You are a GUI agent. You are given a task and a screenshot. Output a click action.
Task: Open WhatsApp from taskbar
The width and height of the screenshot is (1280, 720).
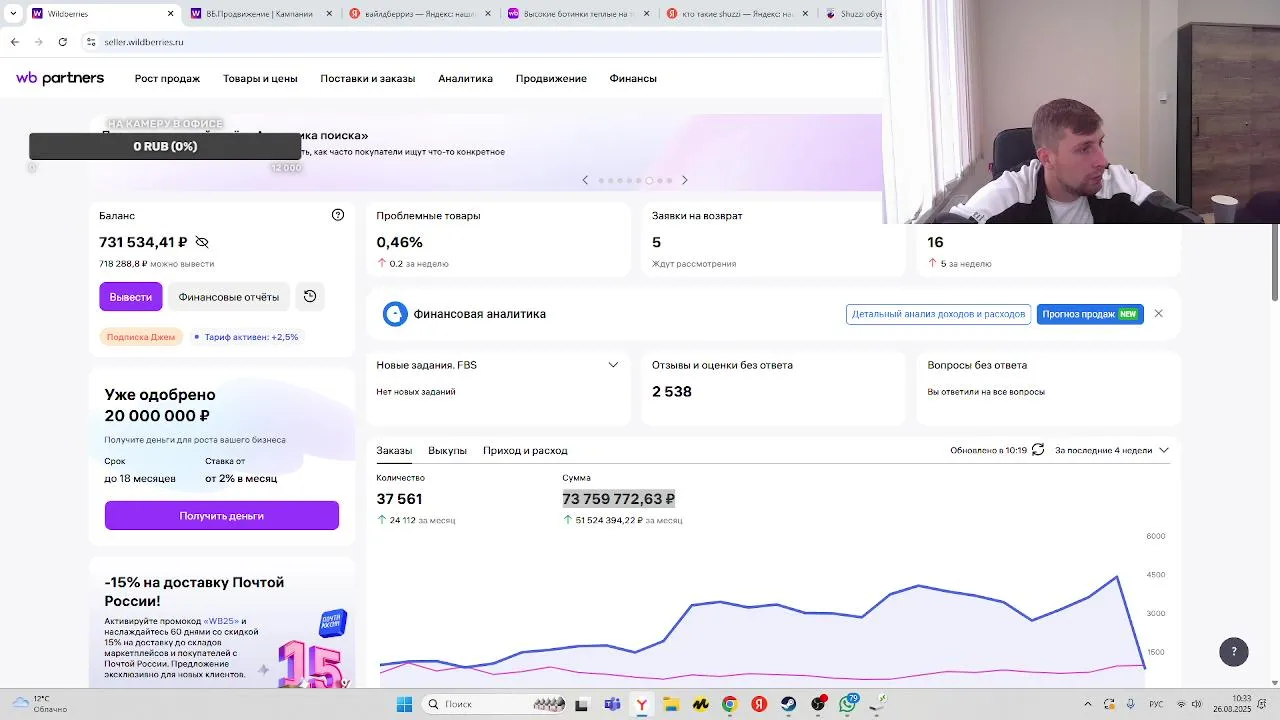pos(848,704)
